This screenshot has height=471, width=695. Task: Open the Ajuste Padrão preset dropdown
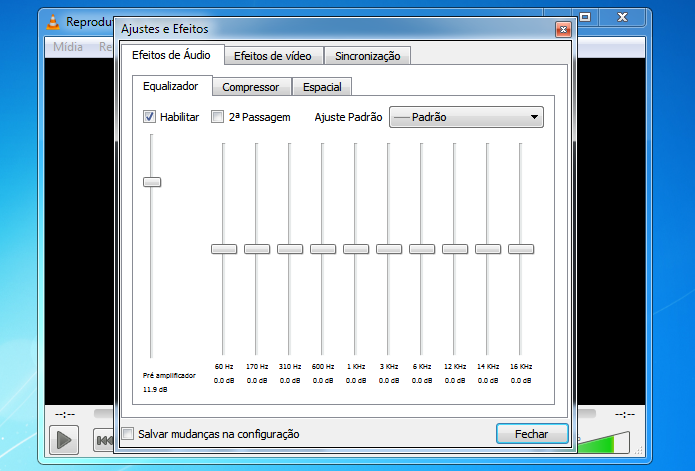(x=466, y=117)
